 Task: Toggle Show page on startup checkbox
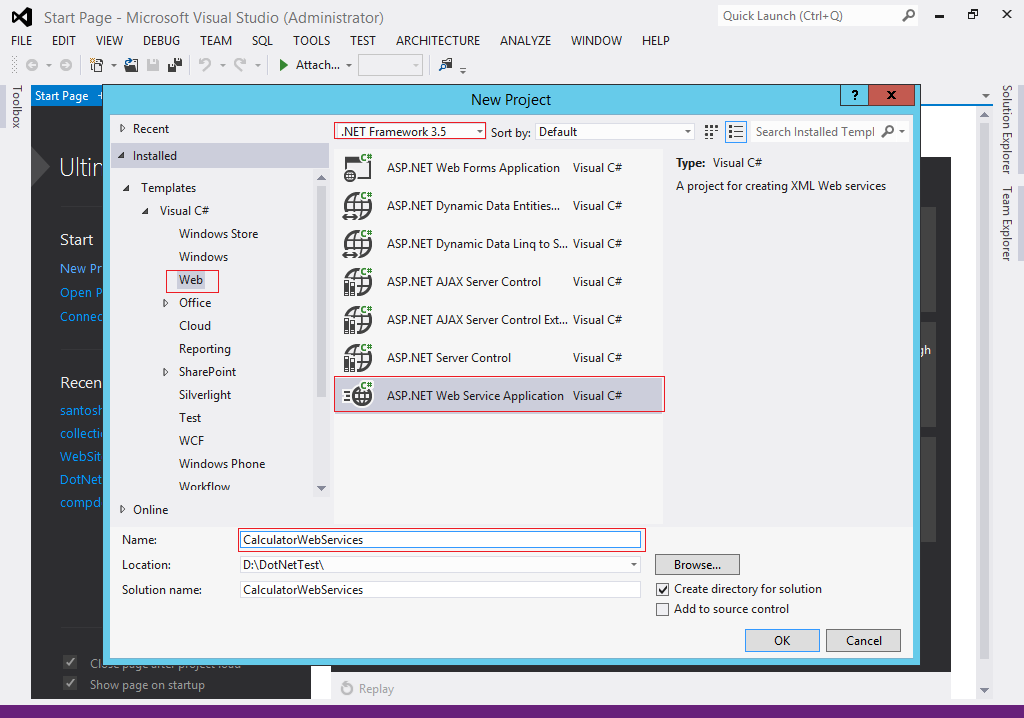(x=70, y=683)
